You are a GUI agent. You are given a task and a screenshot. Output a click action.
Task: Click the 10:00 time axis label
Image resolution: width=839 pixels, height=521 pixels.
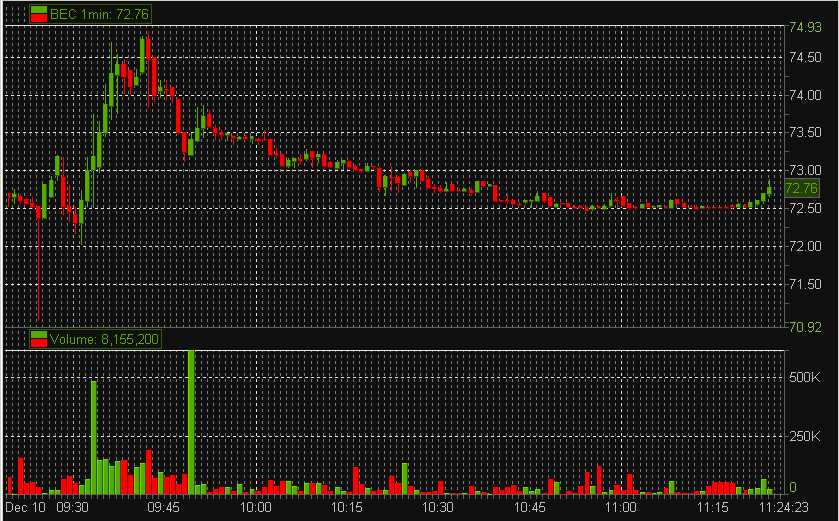pyautogui.click(x=255, y=507)
